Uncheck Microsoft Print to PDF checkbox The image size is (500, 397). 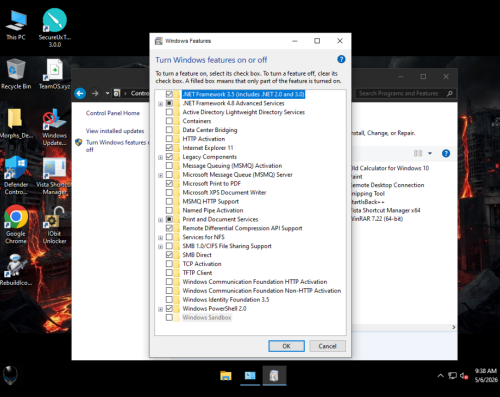pos(169,183)
